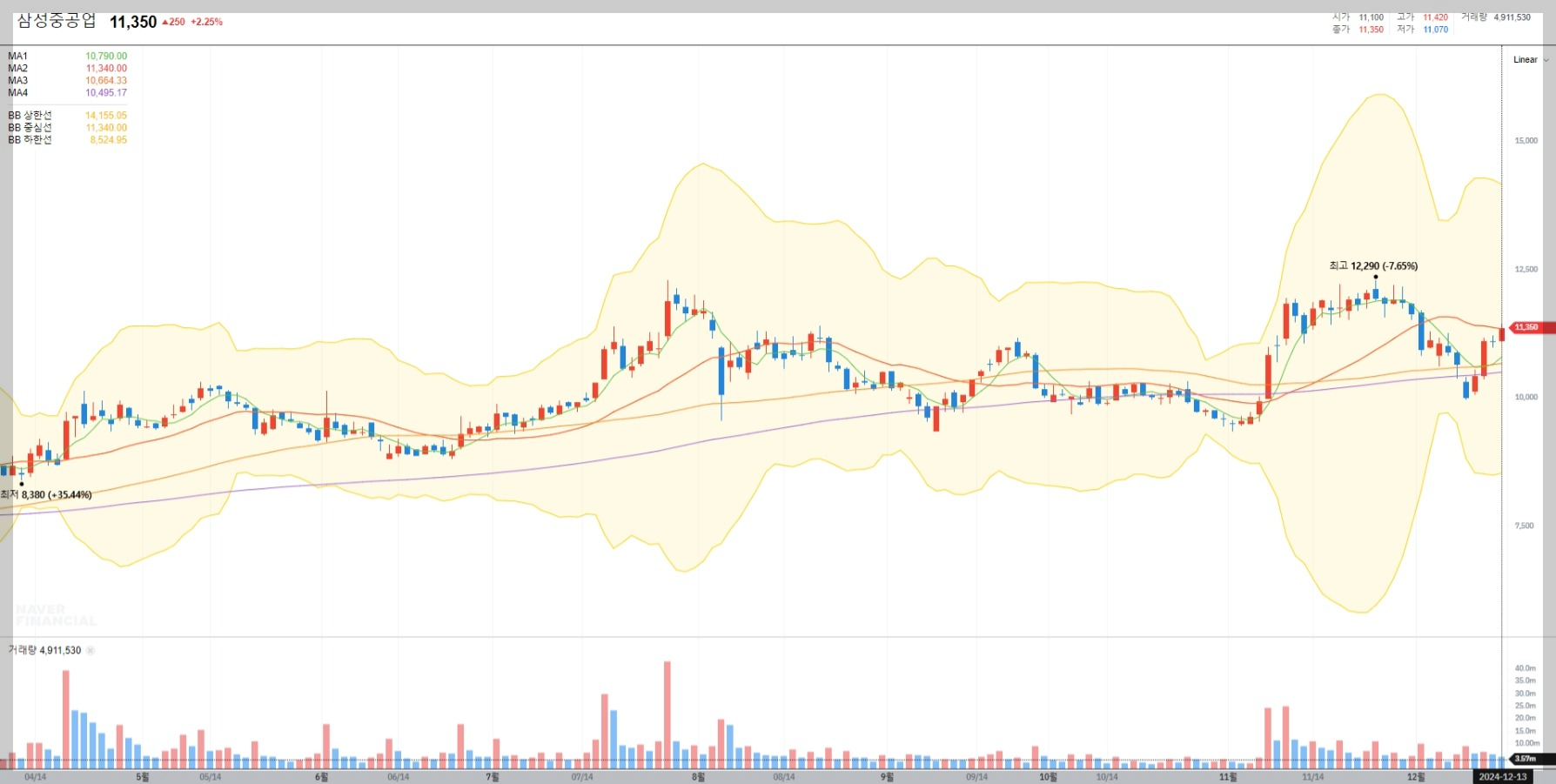
Task: Click the 거래량 4,911,530 volume label
Action: click(x=44, y=650)
